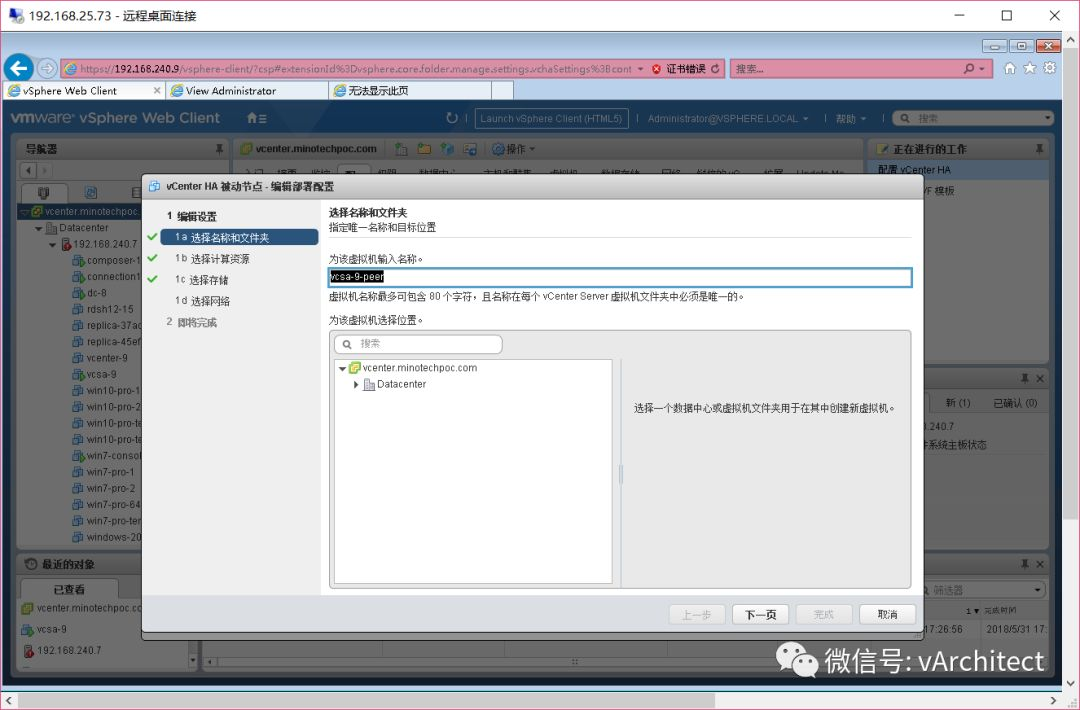Select the 已查看 recent objects tab
Image resolution: width=1080 pixels, height=710 pixels.
[69, 589]
